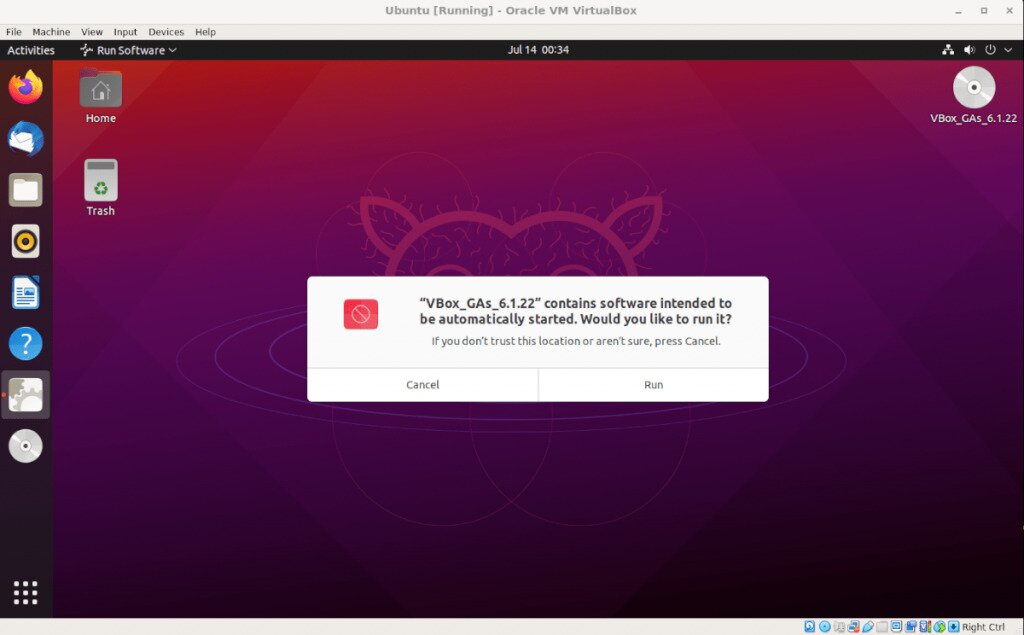Open the Files application in the dock
The height and width of the screenshot is (635, 1024).
[25, 190]
